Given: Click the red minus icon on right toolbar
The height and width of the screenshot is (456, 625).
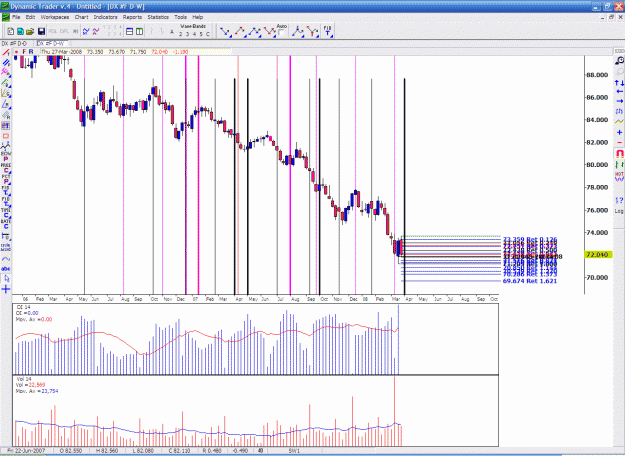Looking at the screenshot, I should click(x=619, y=143).
